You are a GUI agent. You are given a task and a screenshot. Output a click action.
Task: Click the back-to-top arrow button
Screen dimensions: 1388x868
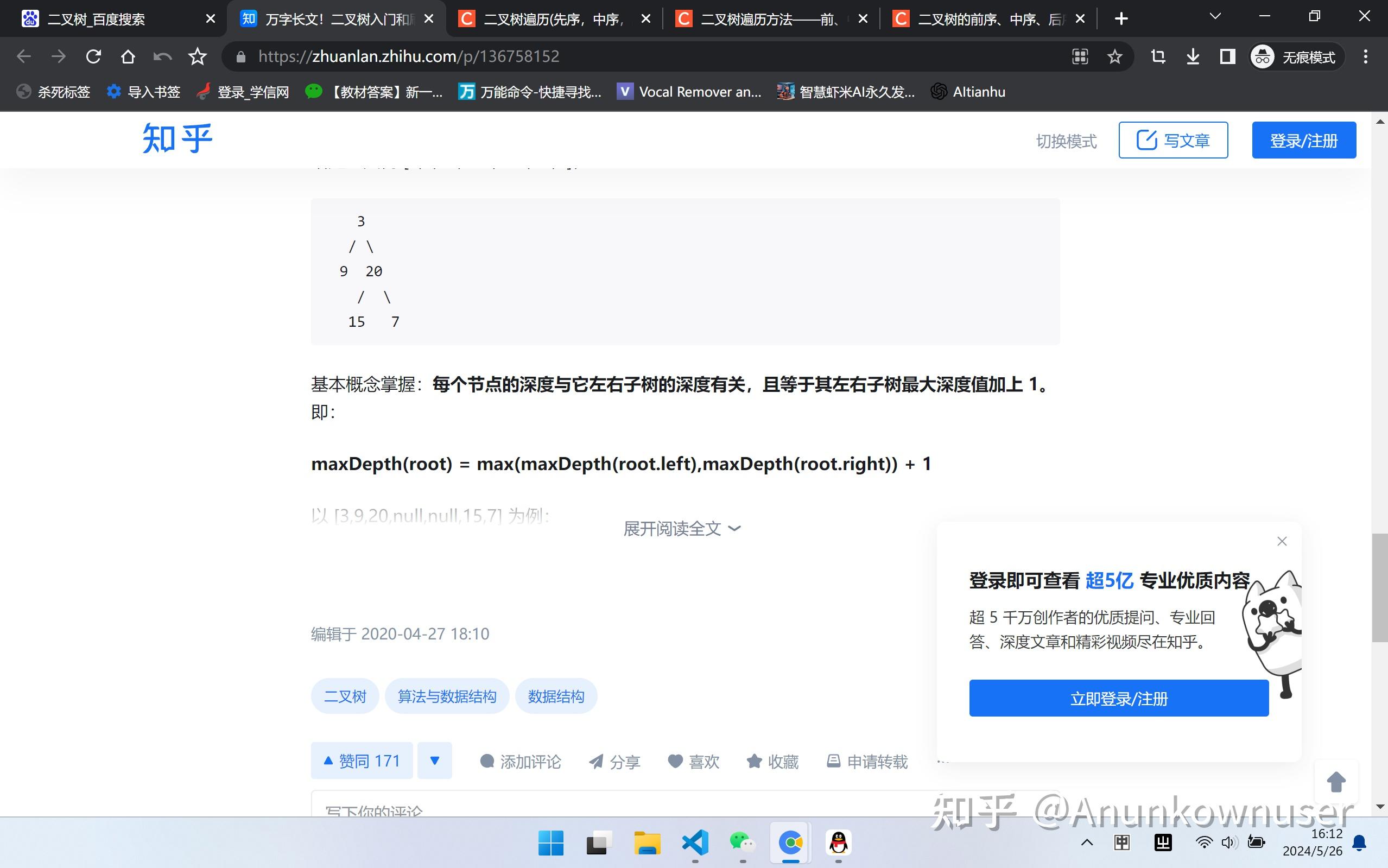[1336, 782]
